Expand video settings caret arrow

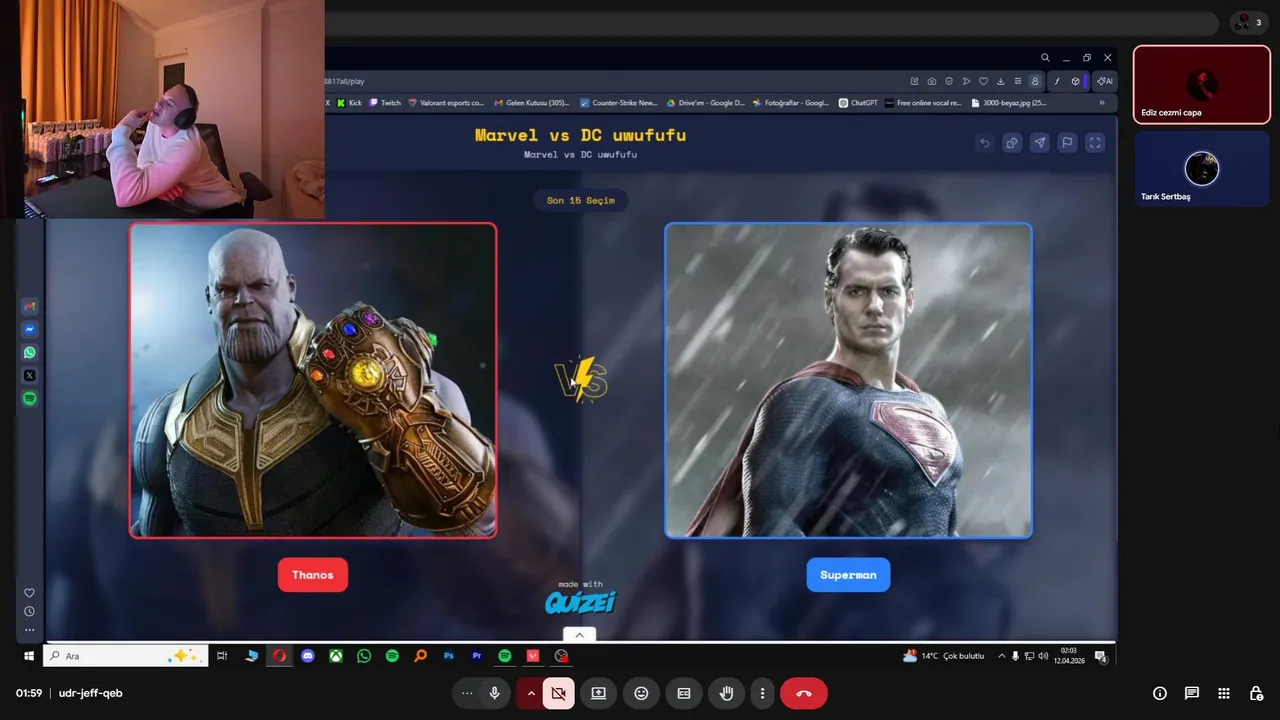point(531,693)
